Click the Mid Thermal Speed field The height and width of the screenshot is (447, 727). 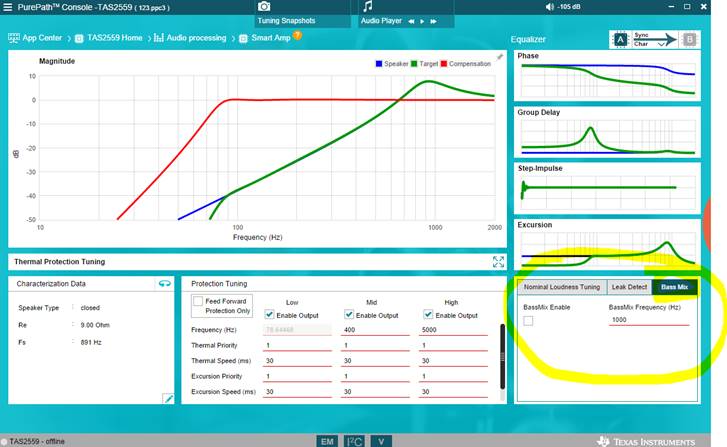pyautogui.click(x=376, y=361)
